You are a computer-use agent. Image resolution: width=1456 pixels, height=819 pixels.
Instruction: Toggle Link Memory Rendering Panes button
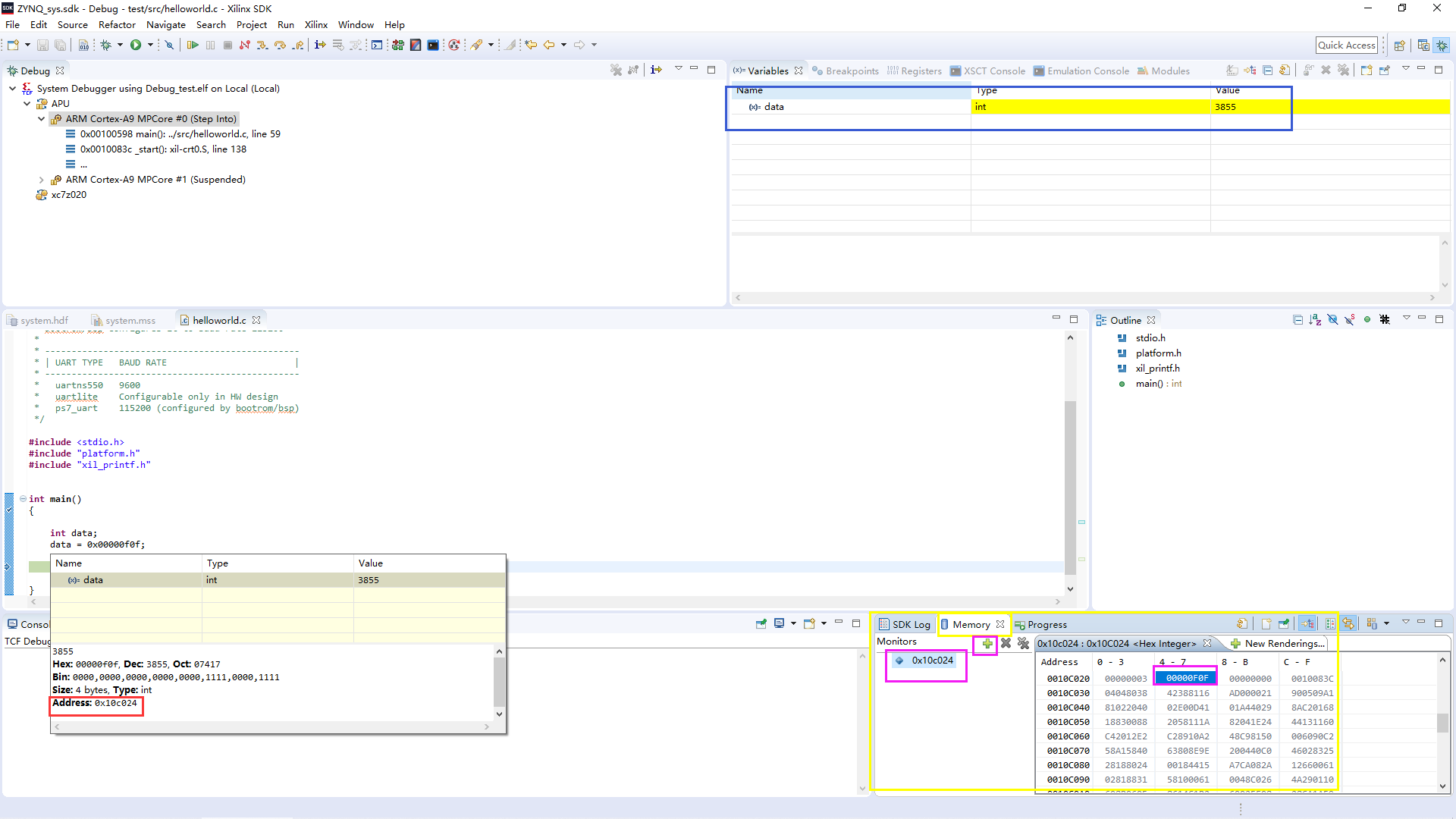point(1348,624)
